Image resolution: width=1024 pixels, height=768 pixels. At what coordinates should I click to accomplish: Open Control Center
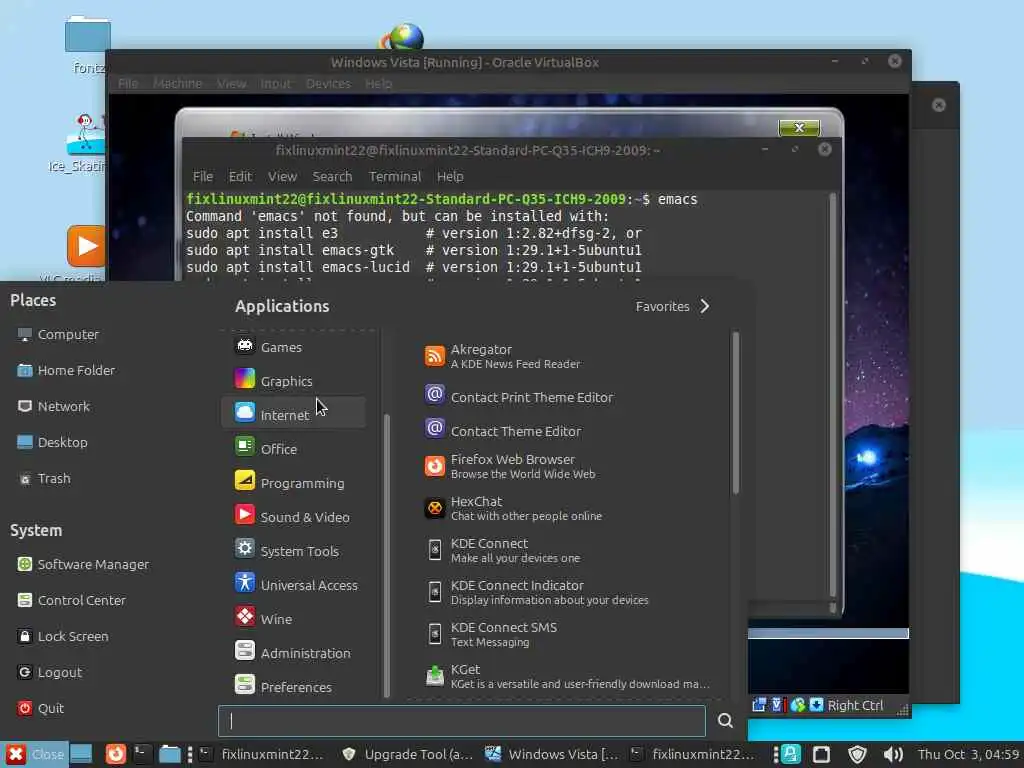tap(72, 600)
